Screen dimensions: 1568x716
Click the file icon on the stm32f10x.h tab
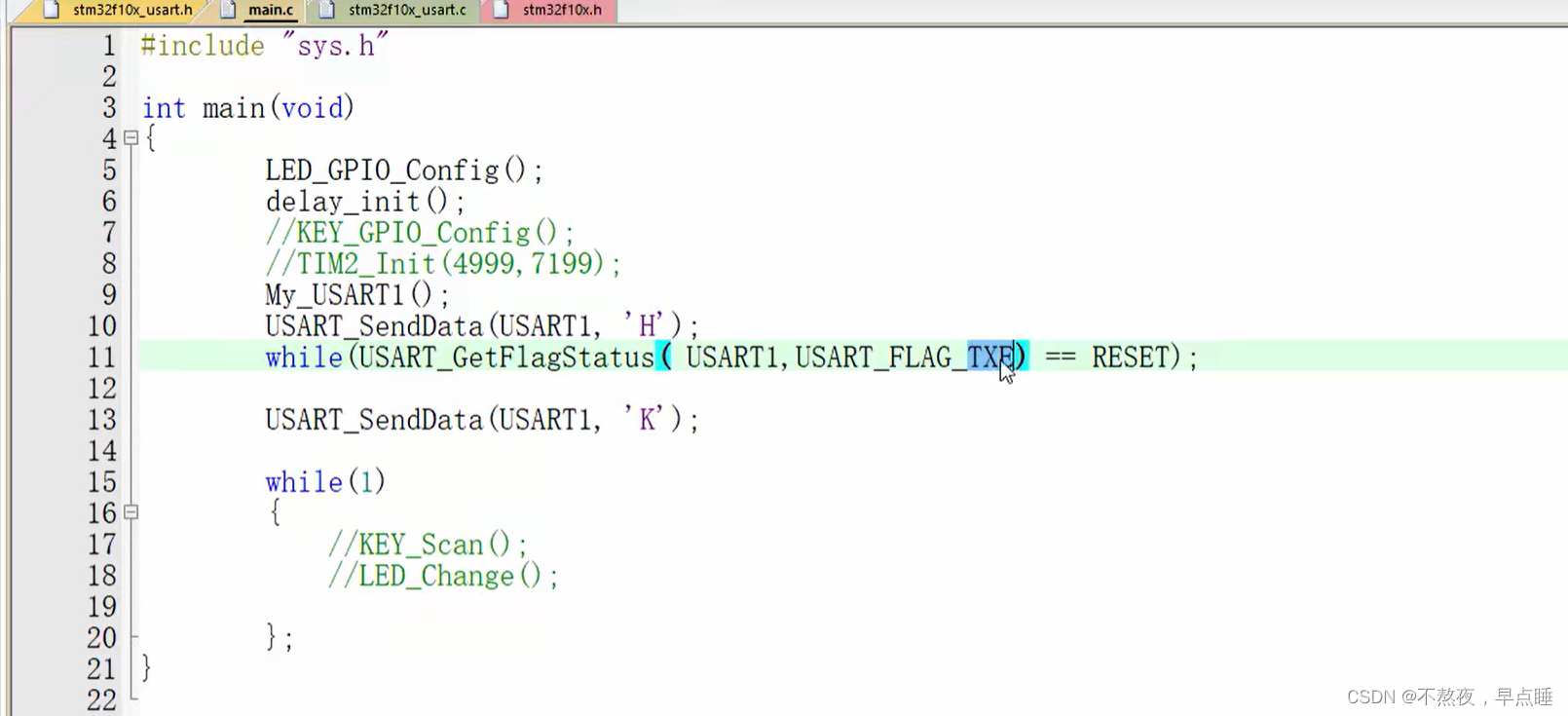pyautogui.click(x=501, y=10)
